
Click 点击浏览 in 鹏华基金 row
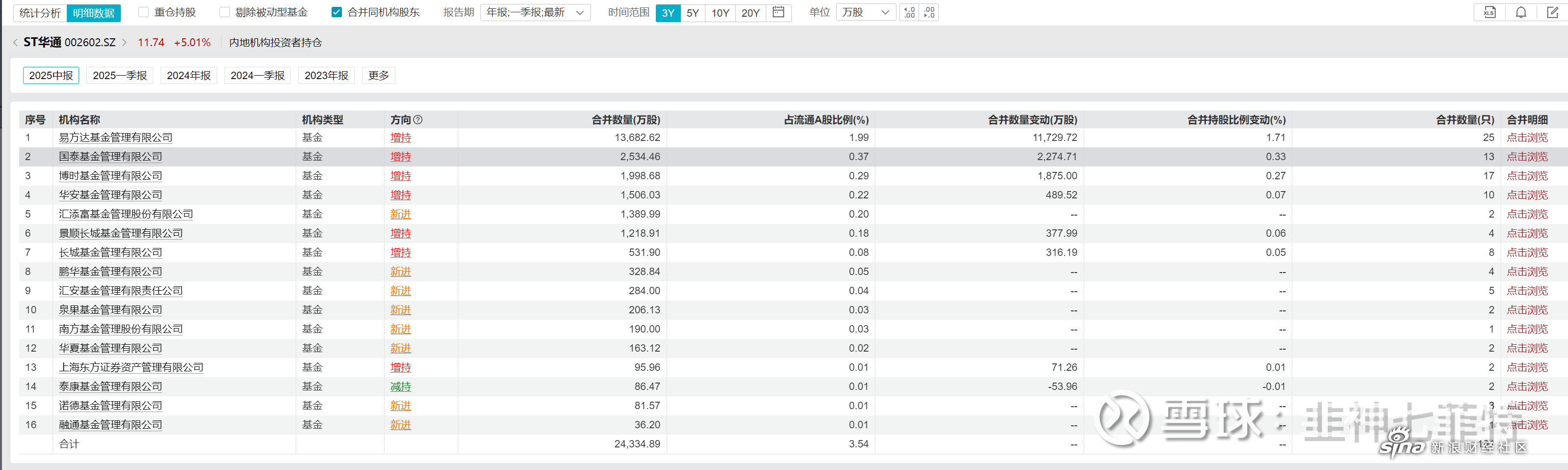click(1527, 272)
